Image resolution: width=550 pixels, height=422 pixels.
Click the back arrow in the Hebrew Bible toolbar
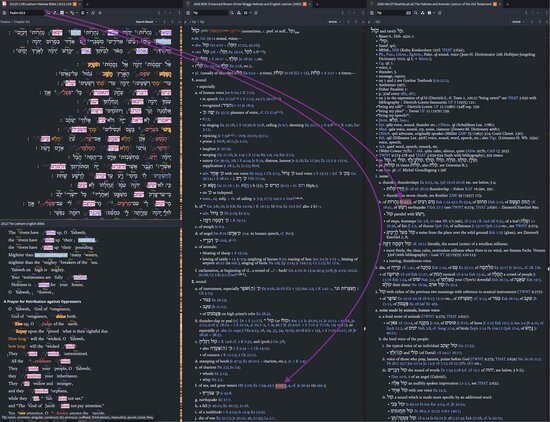[159, 13]
